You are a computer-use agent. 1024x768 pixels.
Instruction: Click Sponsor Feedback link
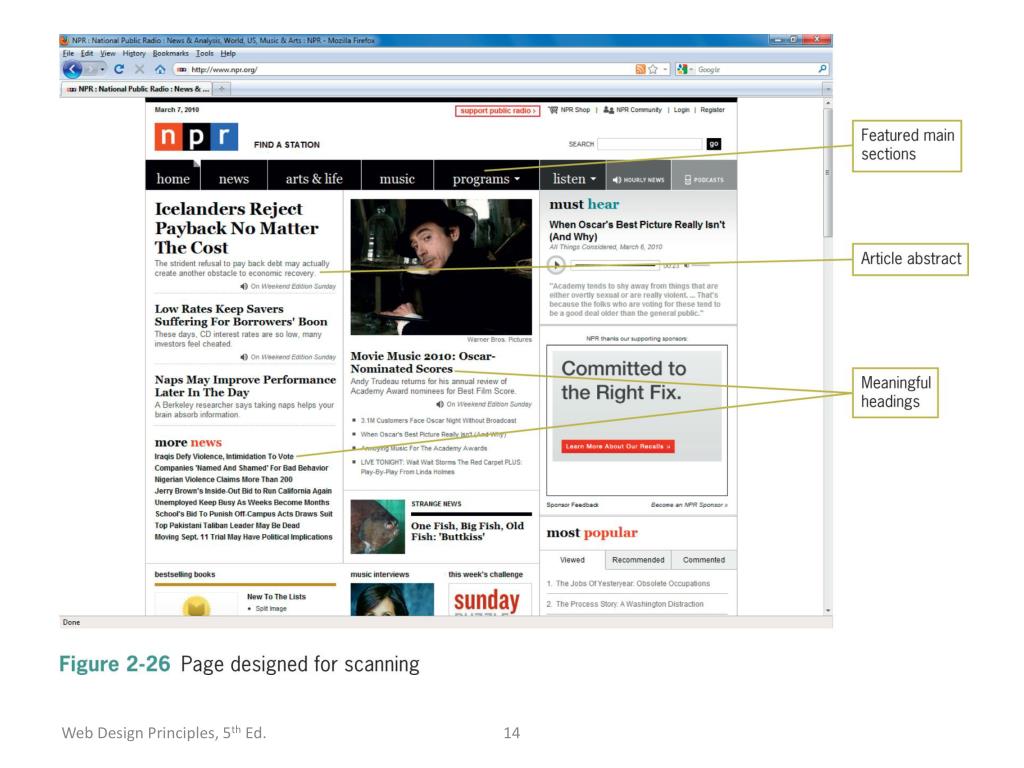pyautogui.click(x=572, y=505)
